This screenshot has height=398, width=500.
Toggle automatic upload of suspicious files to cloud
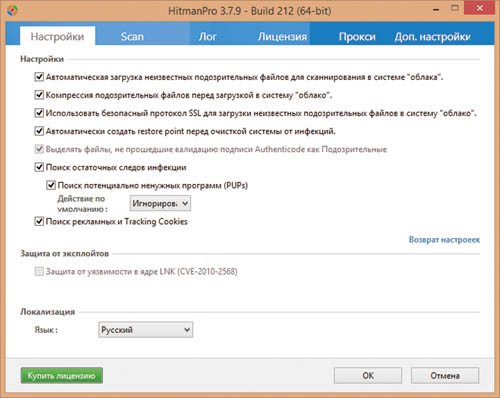[39, 77]
